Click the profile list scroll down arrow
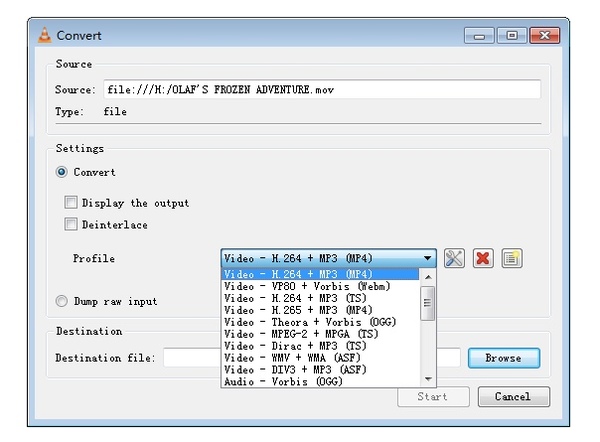 tap(428, 379)
